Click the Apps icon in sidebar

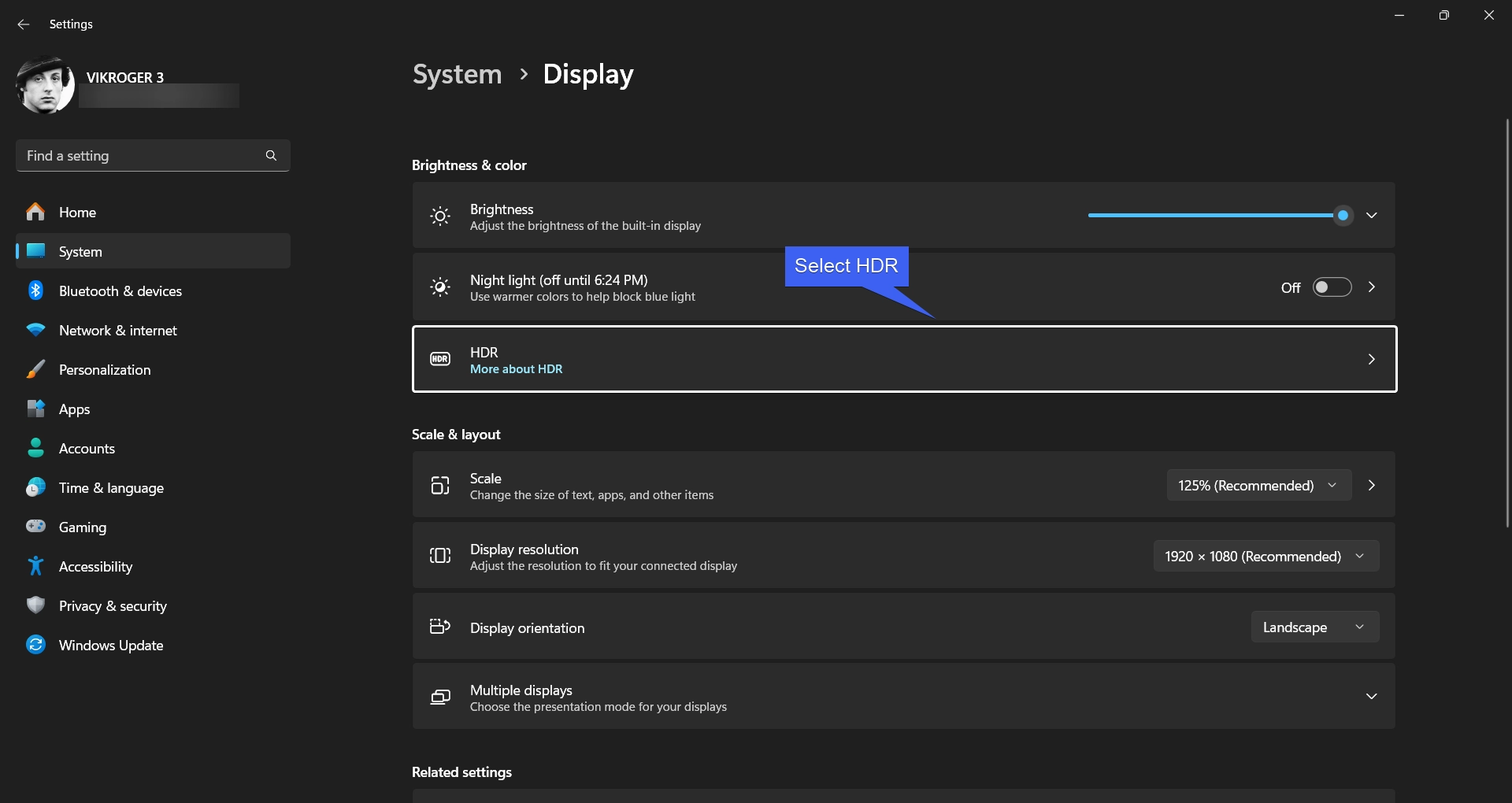point(35,409)
